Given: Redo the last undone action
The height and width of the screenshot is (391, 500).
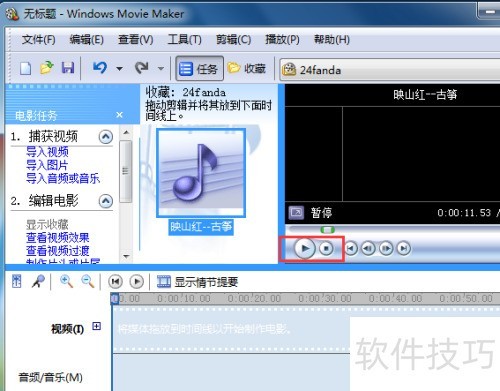Looking at the screenshot, I should coord(142,68).
